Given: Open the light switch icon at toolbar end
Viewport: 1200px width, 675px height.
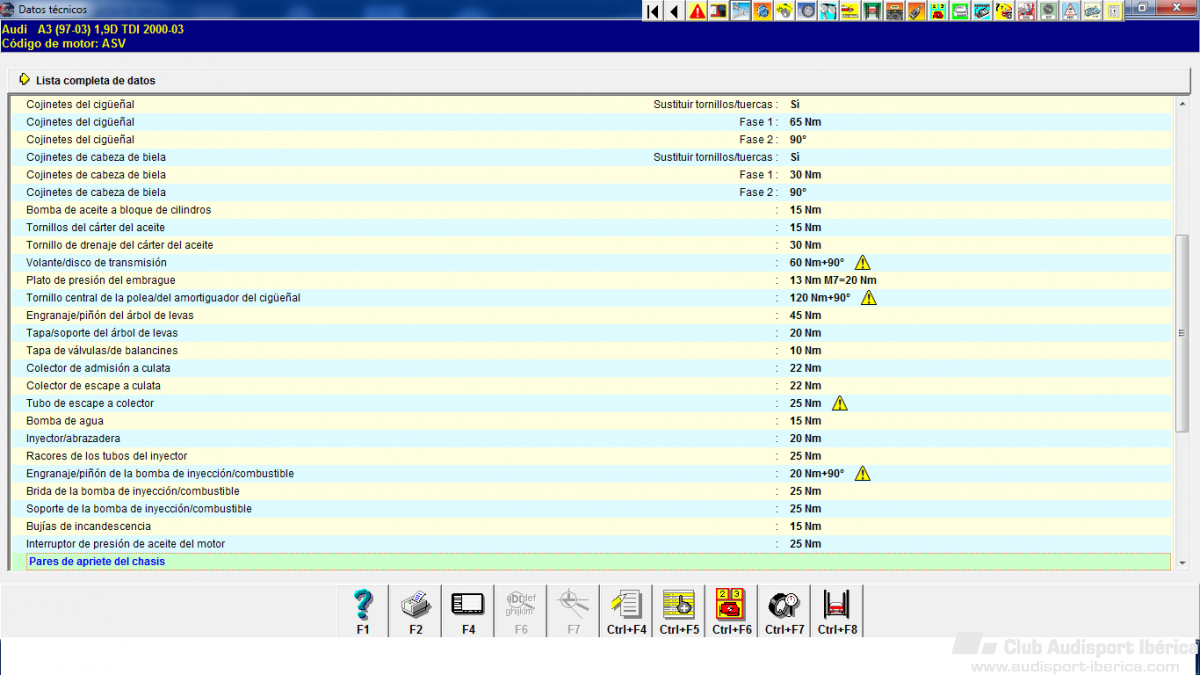Looking at the screenshot, I should [1112, 11].
